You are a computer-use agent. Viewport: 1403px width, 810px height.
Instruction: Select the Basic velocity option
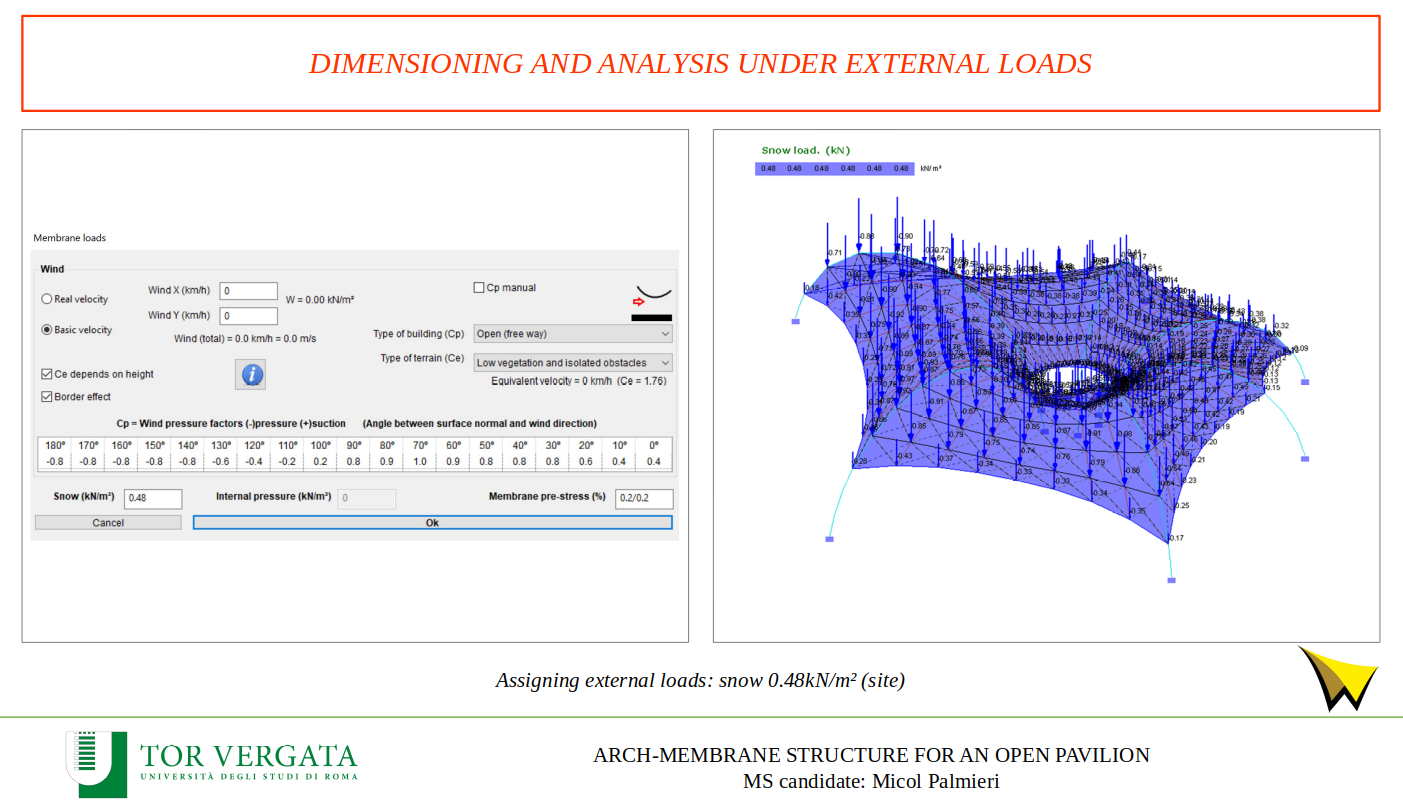click(x=47, y=330)
